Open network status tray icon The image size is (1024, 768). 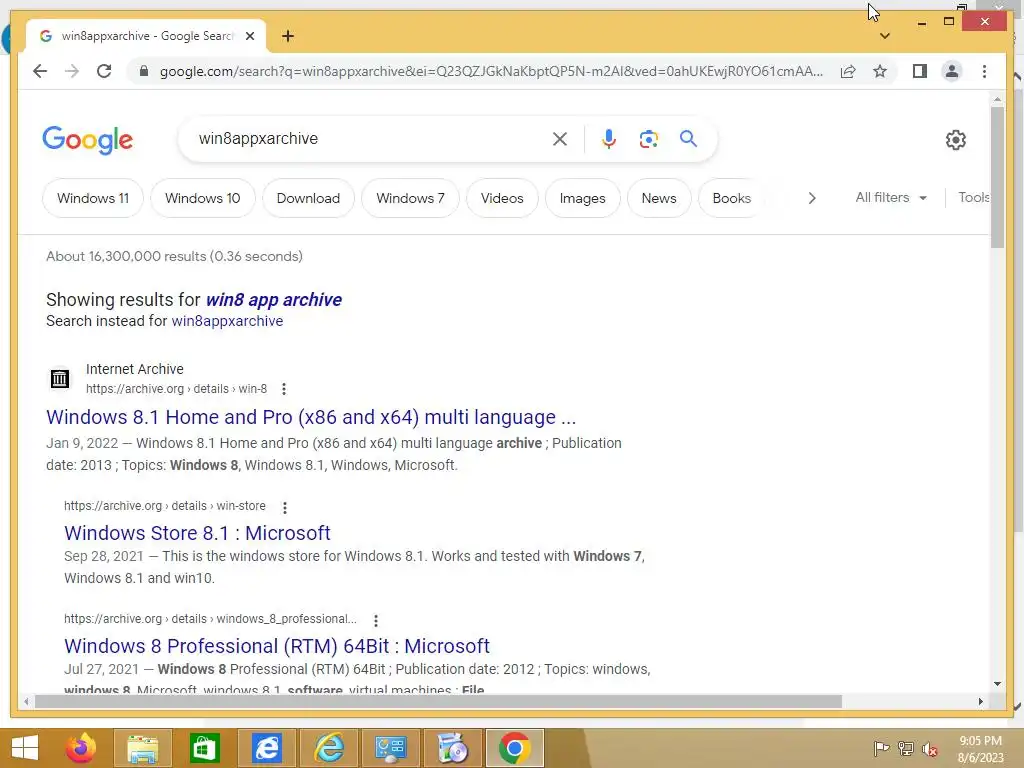(906, 749)
